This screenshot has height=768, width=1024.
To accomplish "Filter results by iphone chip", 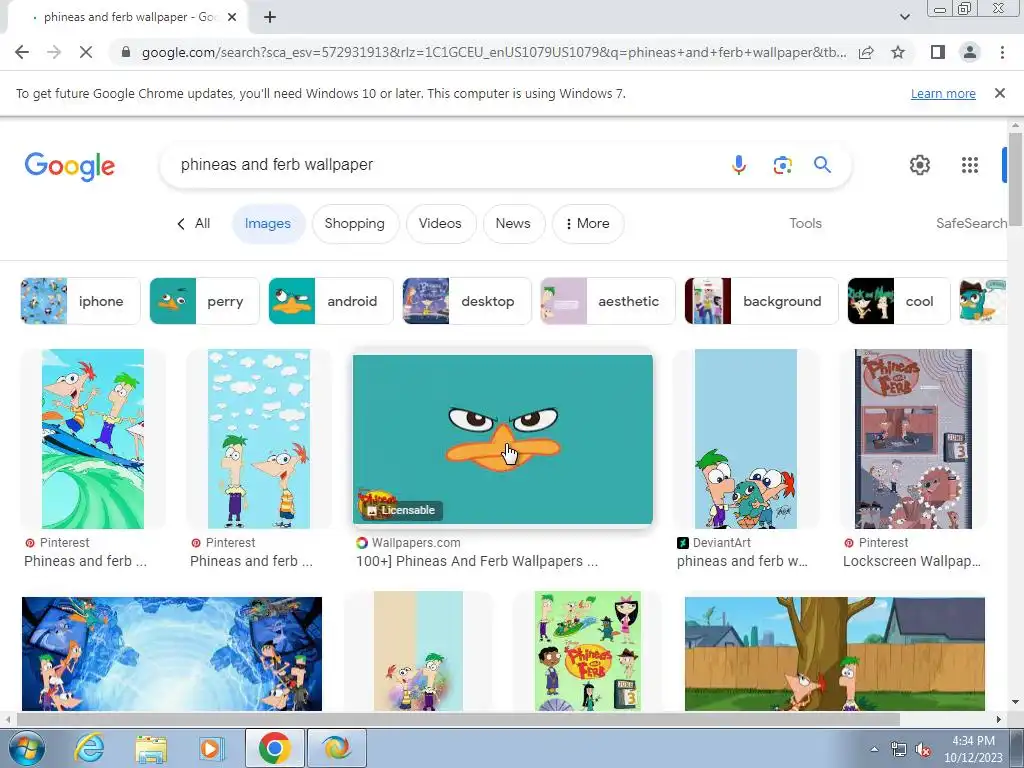I will (x=80, y=301).
